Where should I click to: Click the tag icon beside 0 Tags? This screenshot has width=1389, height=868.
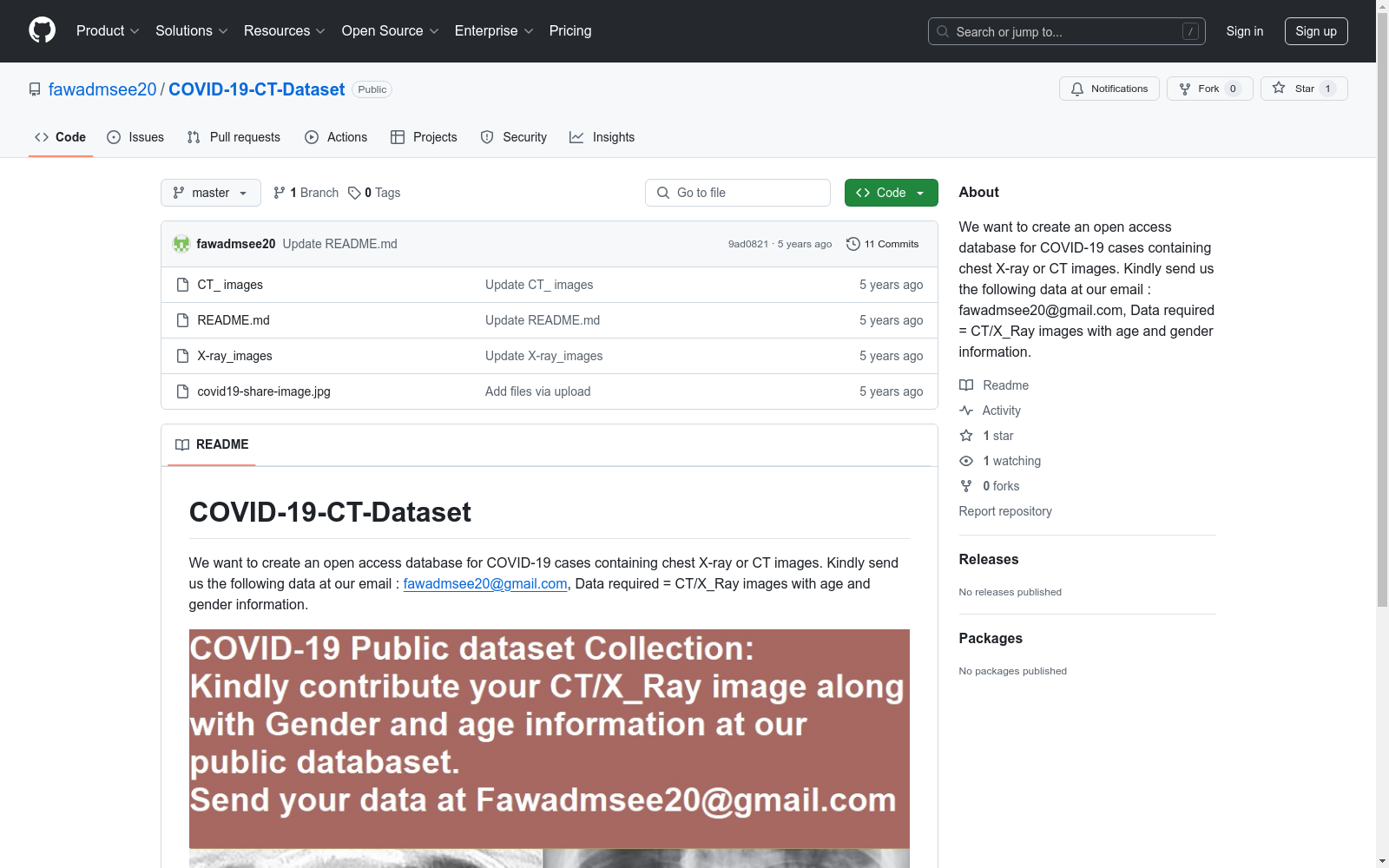(x=354, y=193)
